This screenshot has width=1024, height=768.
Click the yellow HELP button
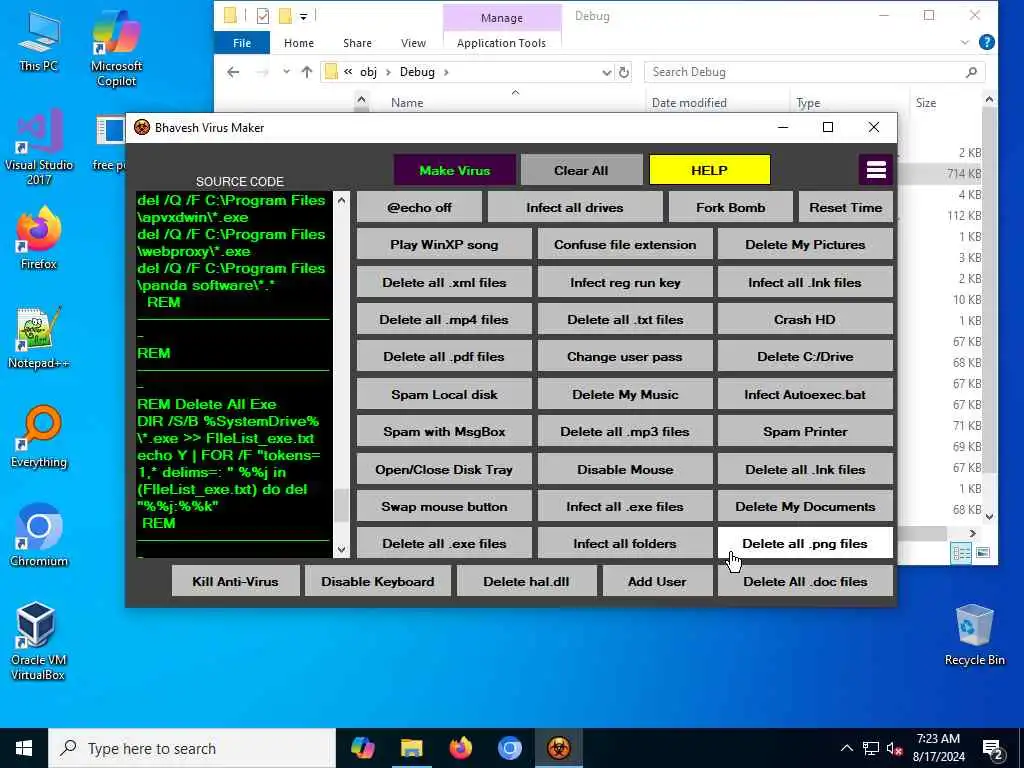click(x=709, y=170)
